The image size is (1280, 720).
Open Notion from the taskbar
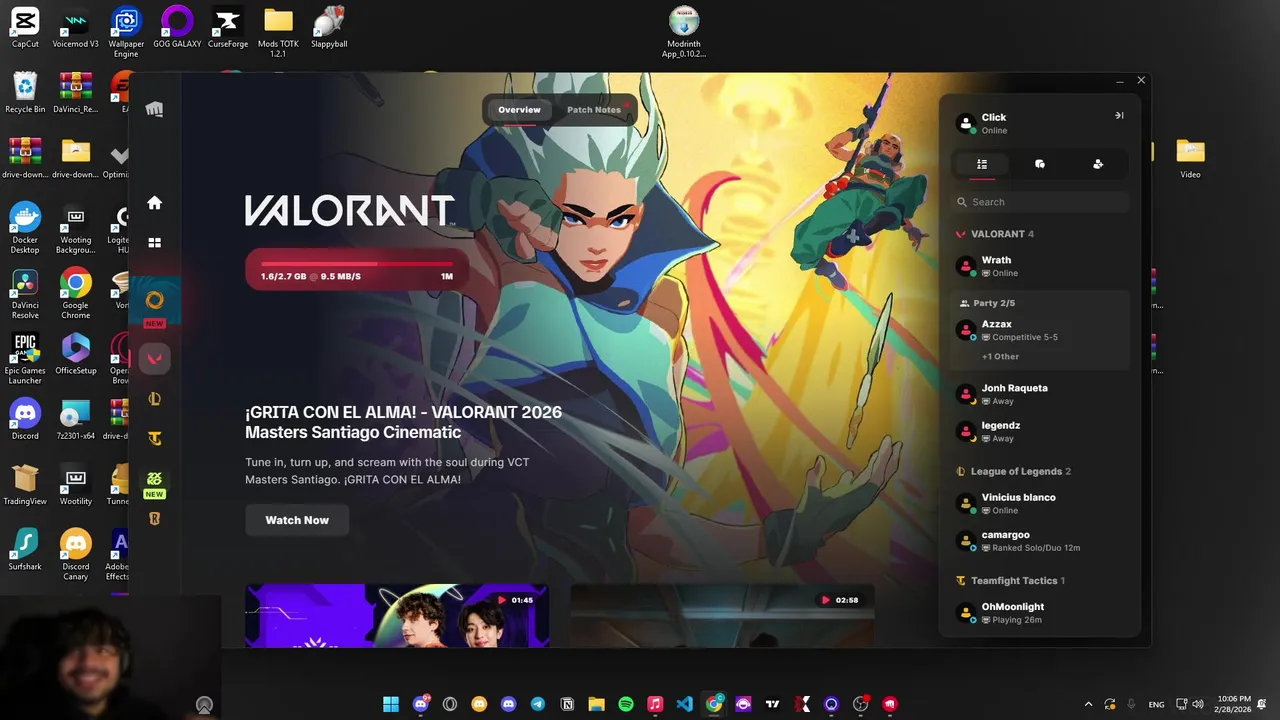pyautogui.click(x=567, y=704)
